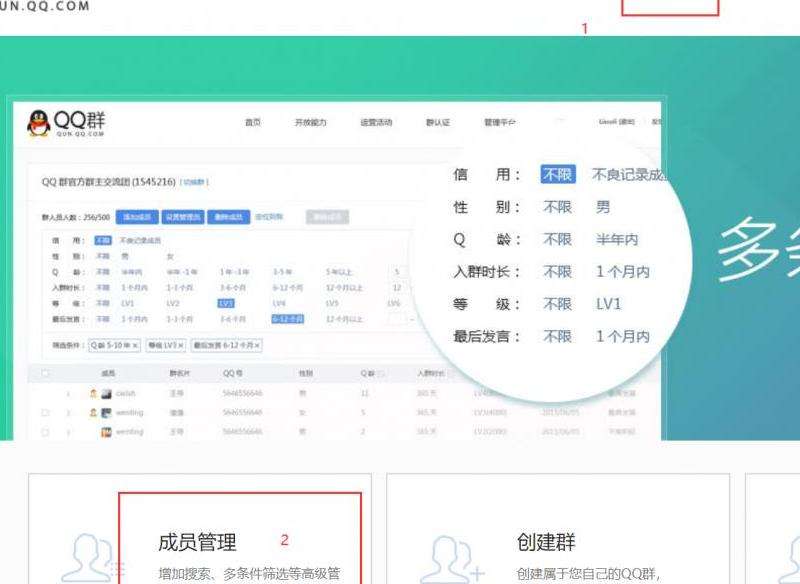Click the avatar of member cwish
This screenshot has width=800, height=584.
tap(106, 393)
